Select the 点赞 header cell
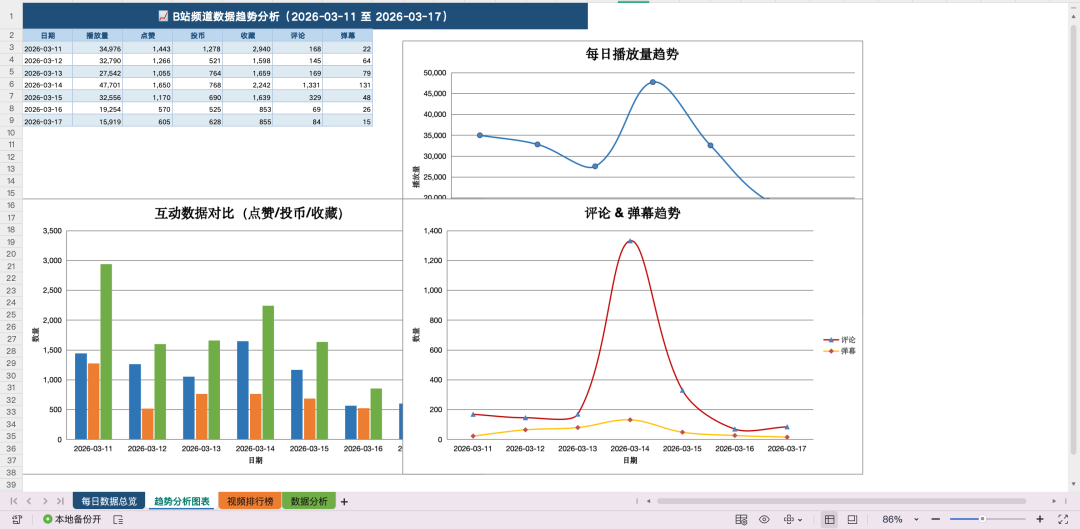 tap(147, 36)
